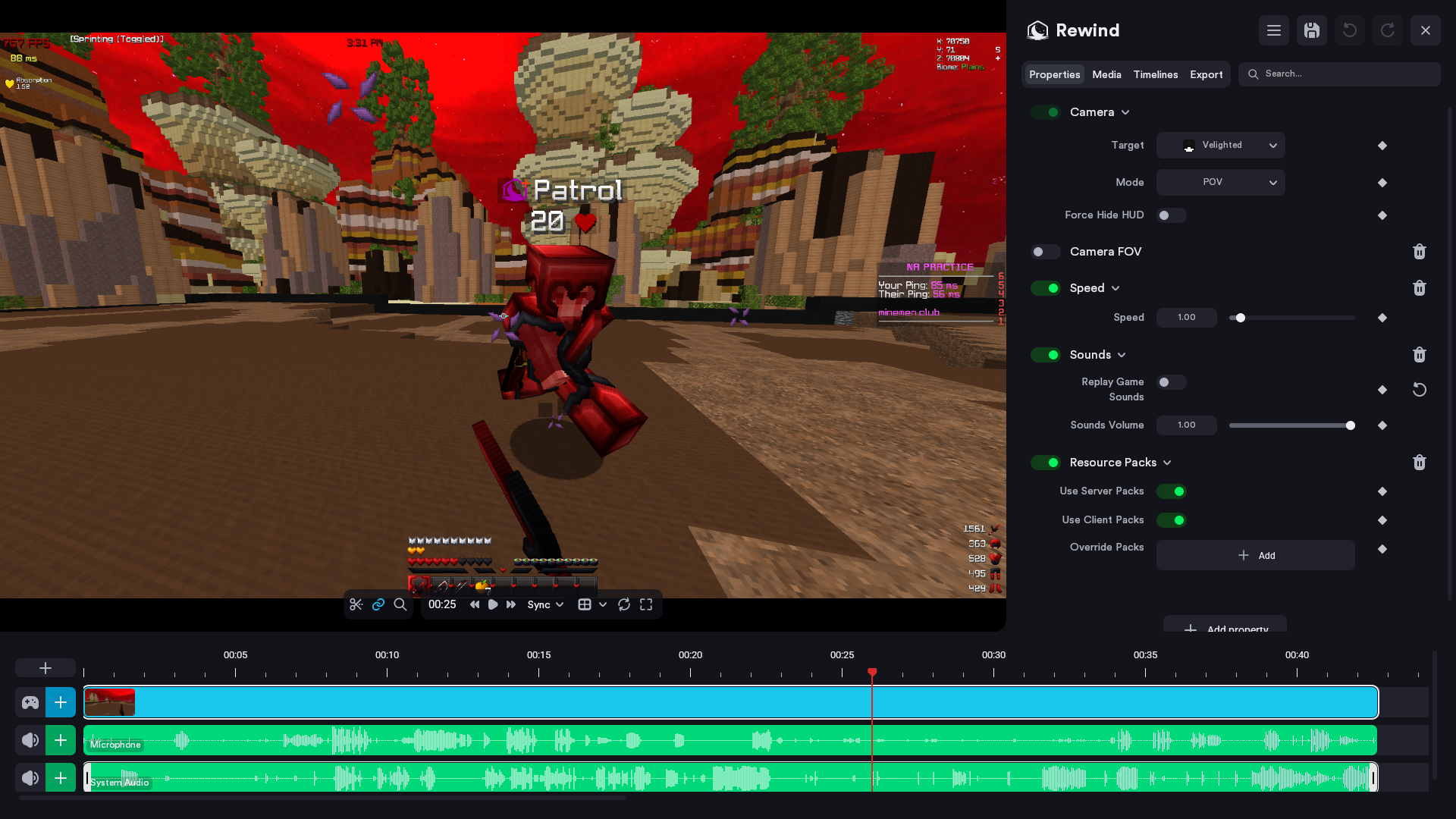
Task: Switch to the Media tab
Action: click(1106, 74)
